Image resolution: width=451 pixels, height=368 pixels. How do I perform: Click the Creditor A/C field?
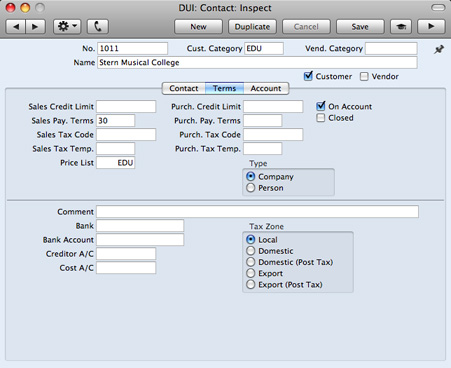click(x=126, y=254)
